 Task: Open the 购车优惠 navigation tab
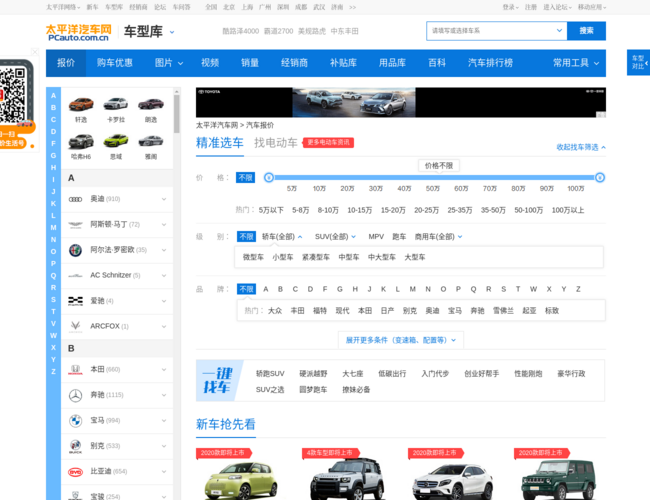point(114,63)
